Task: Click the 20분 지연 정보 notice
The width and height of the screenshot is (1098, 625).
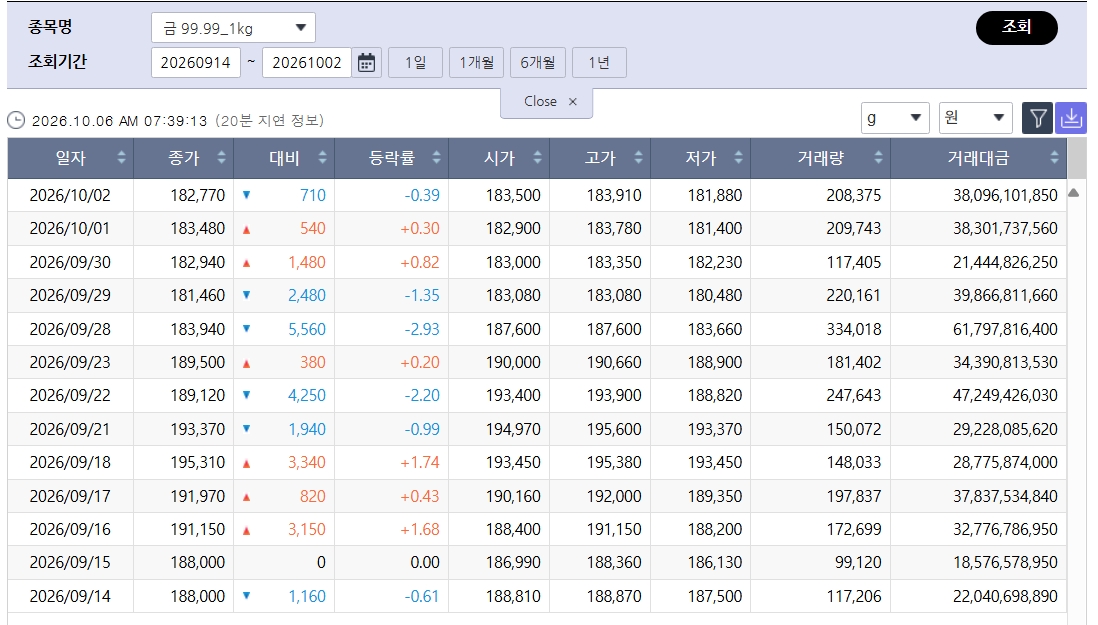Action: [x=270, y=120]
